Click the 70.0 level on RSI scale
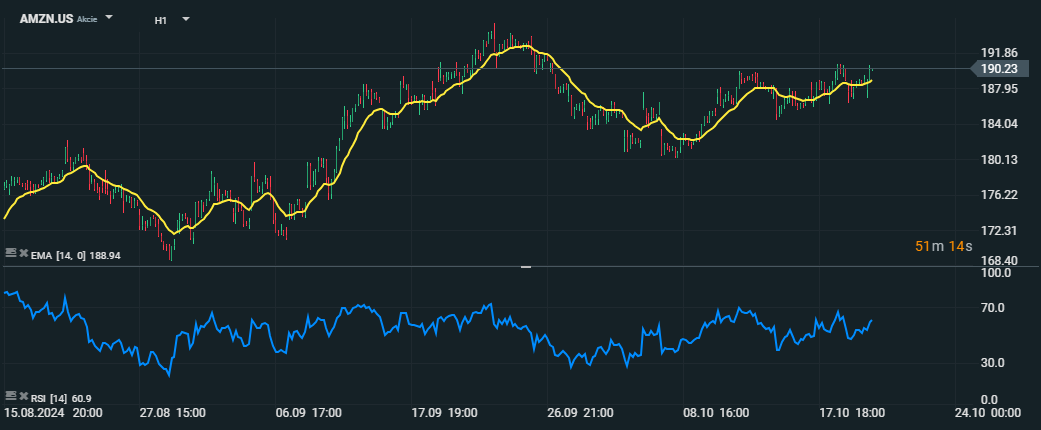 point(995,308)
